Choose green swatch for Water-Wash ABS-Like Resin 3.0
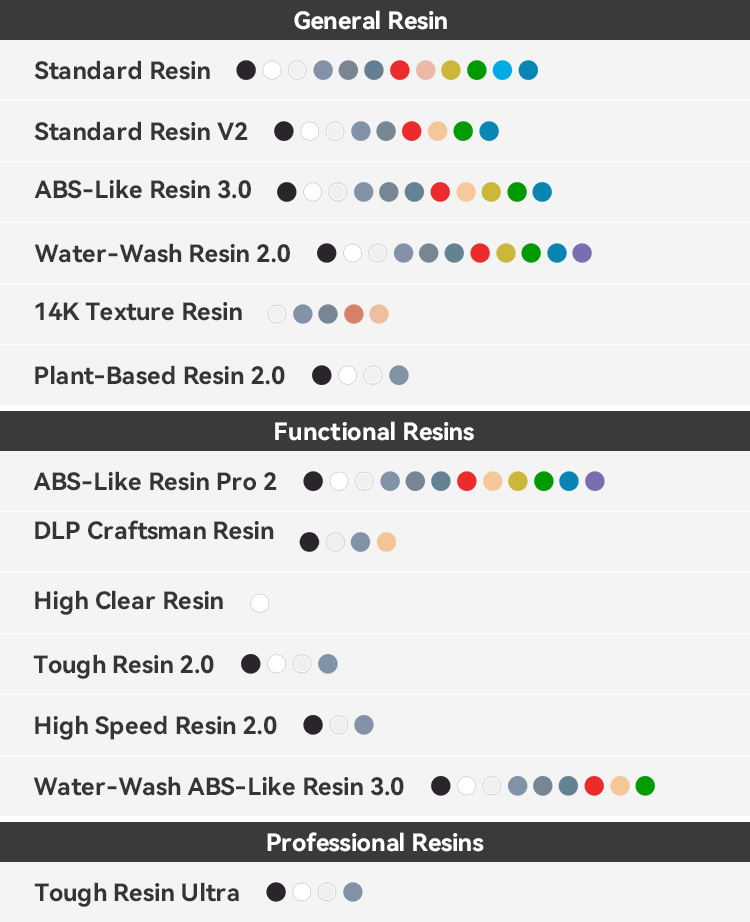The image size is (750, 922). (x=645, y=786)
